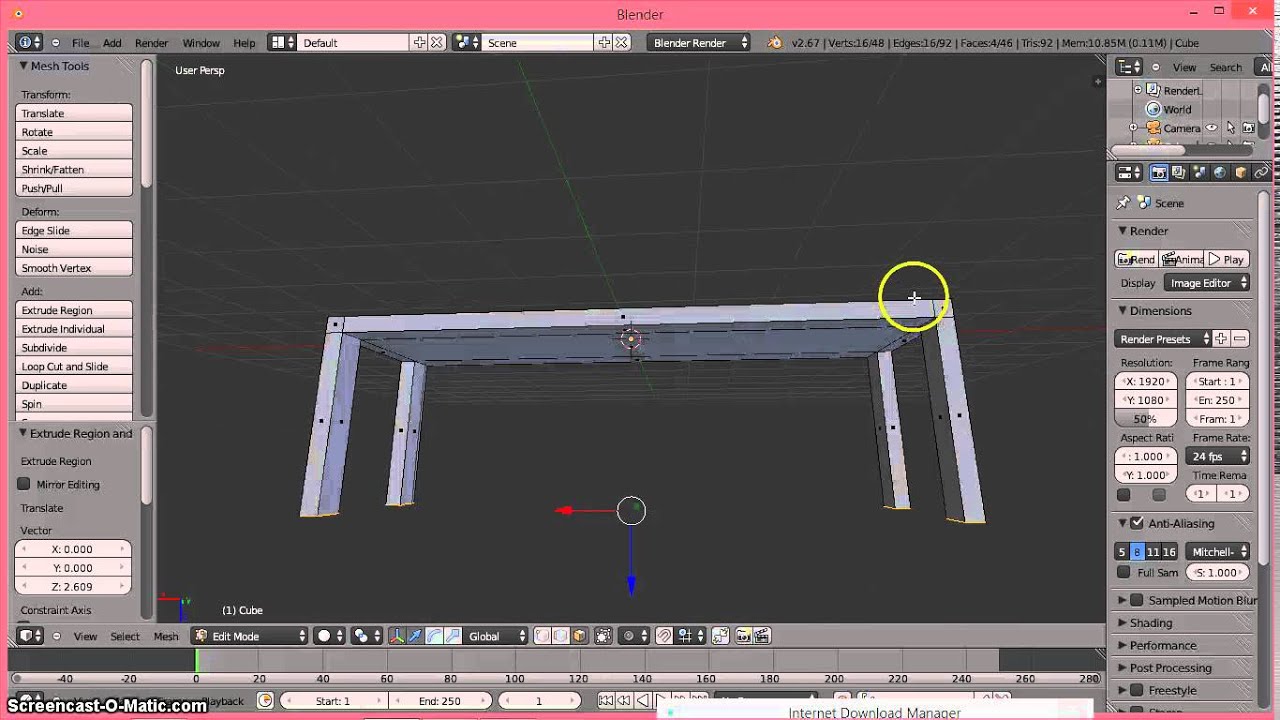Open the Object properties tab cube icon

(1241, 173)
